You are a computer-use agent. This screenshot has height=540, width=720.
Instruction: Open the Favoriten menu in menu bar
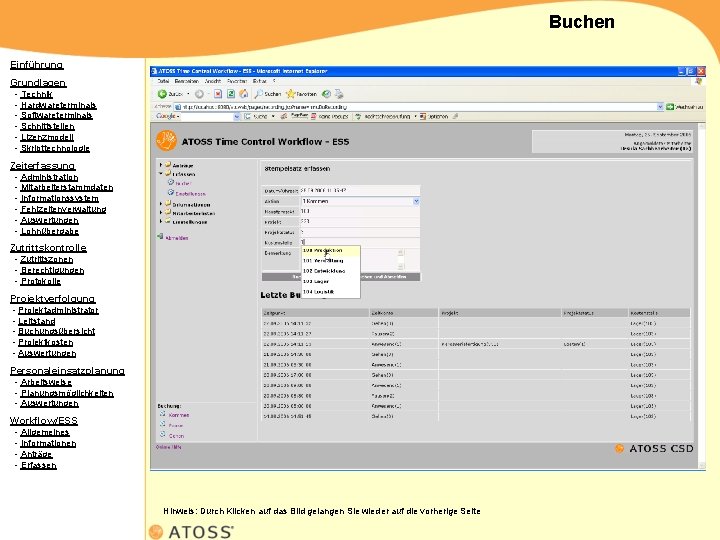coord(237,81)
